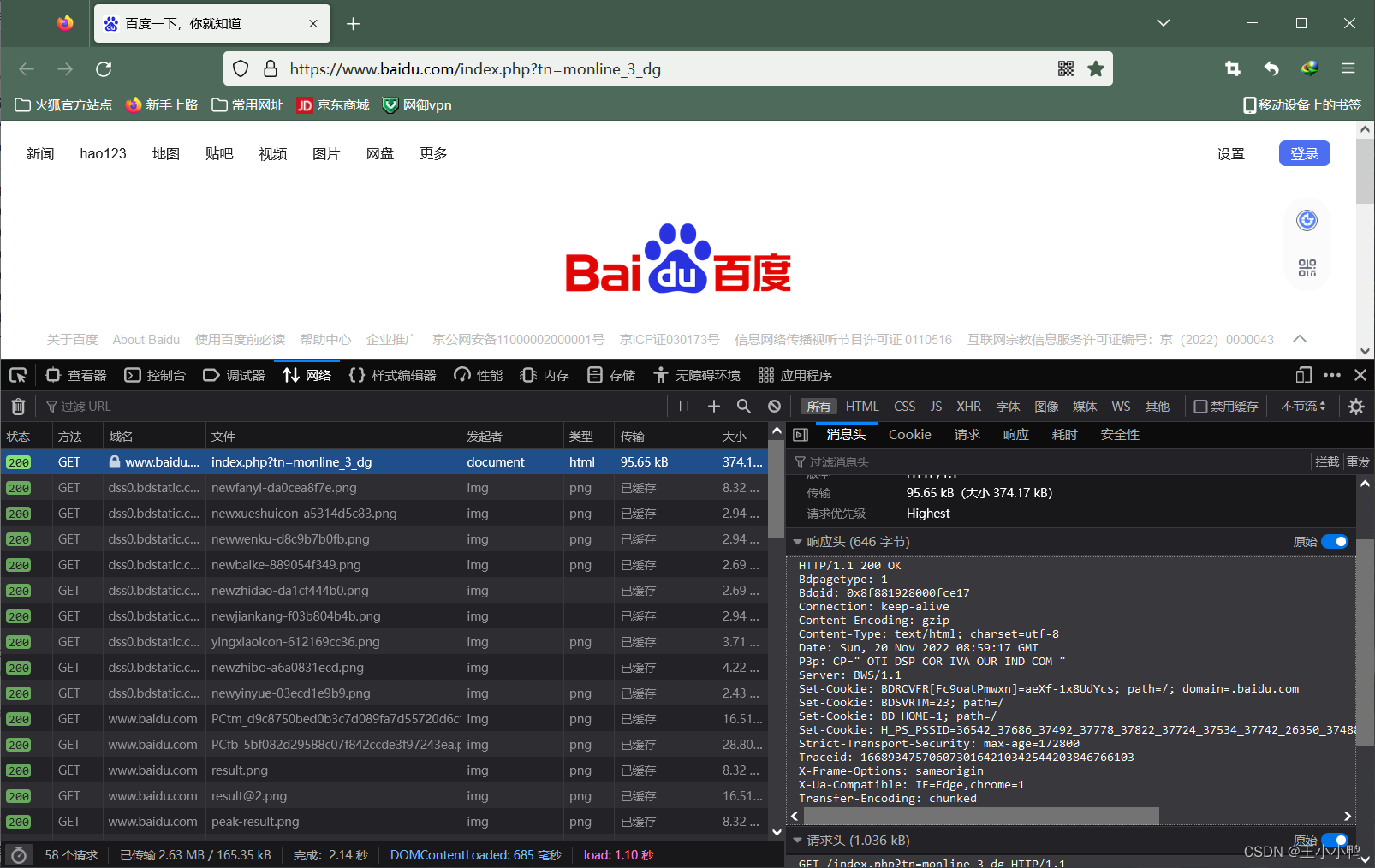Open the Storage (存储) panel
This screenshot has width=1375, height=868.
[611, 375]
